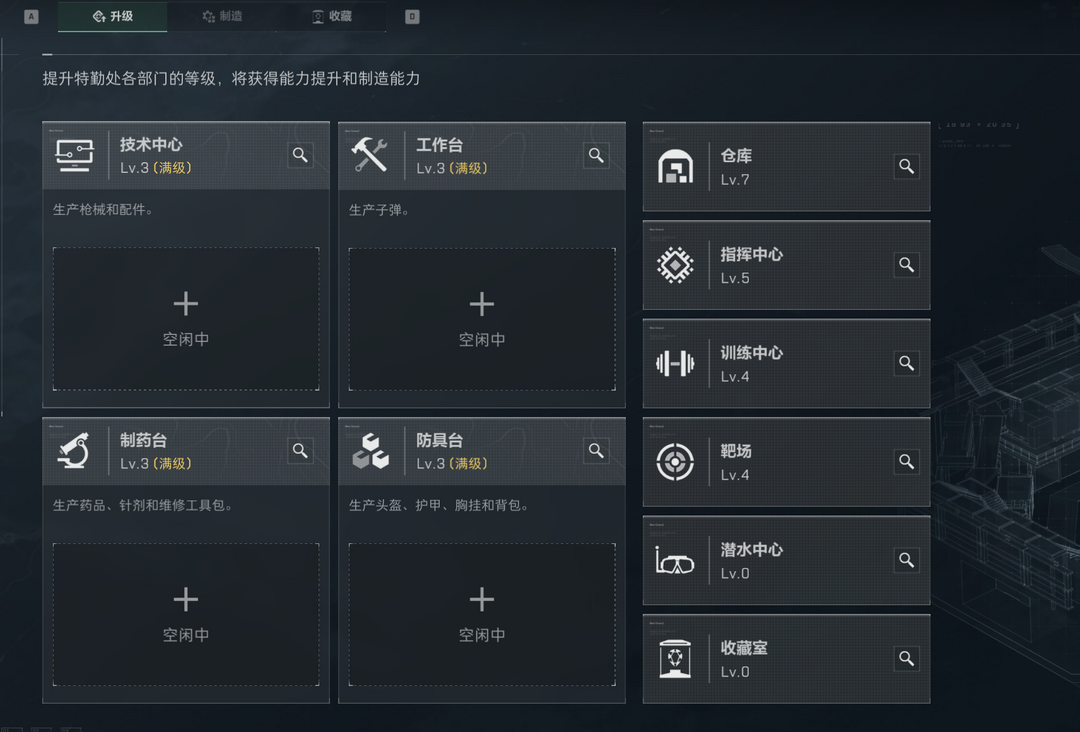Select the 升级 tab

112,17
